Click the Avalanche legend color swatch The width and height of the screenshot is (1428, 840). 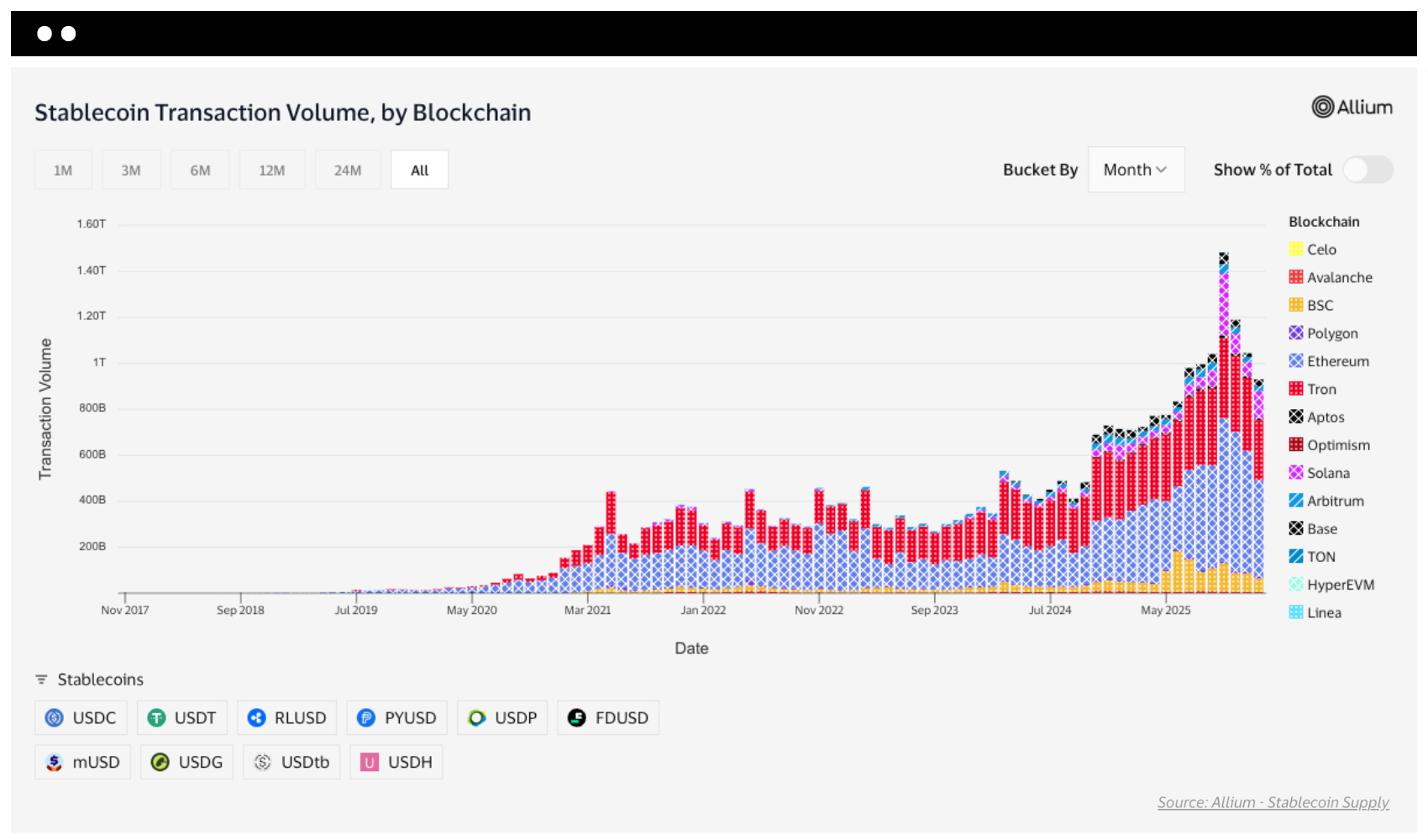pos(1296,277)
